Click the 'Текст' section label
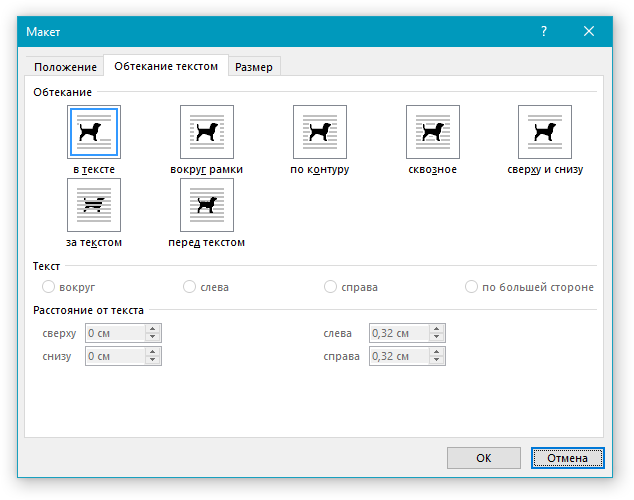This screenshot has width=634, height=500. tap(46, 266)
